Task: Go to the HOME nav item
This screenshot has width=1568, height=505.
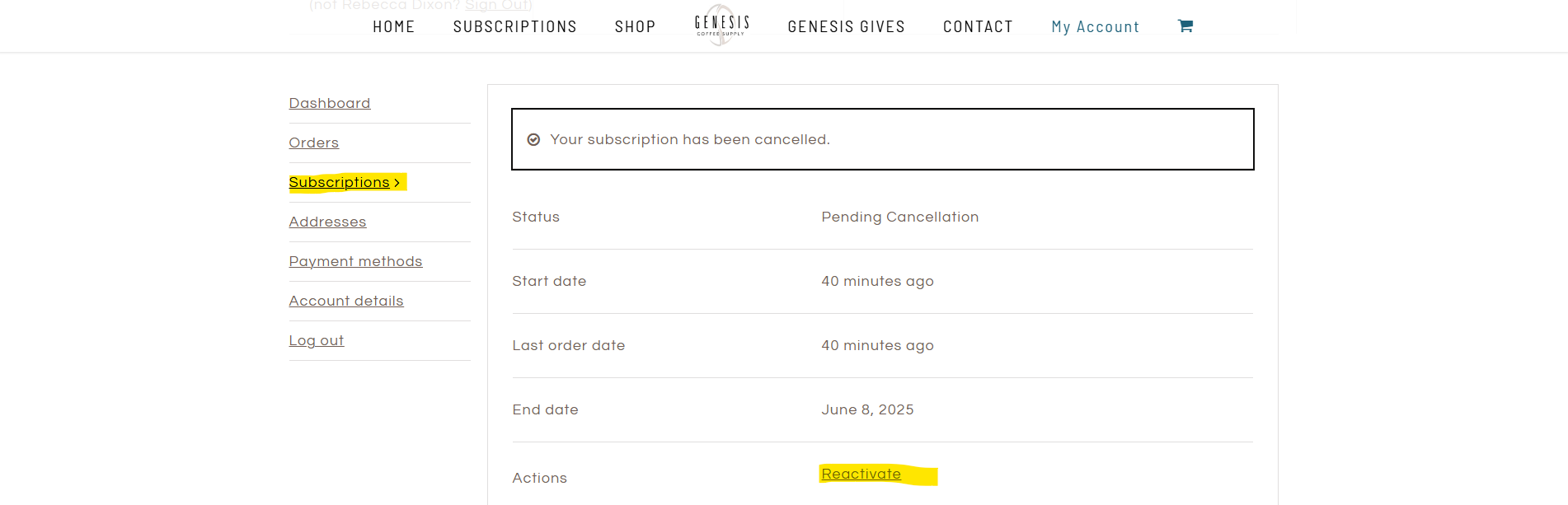Action: tap(394, 27)
